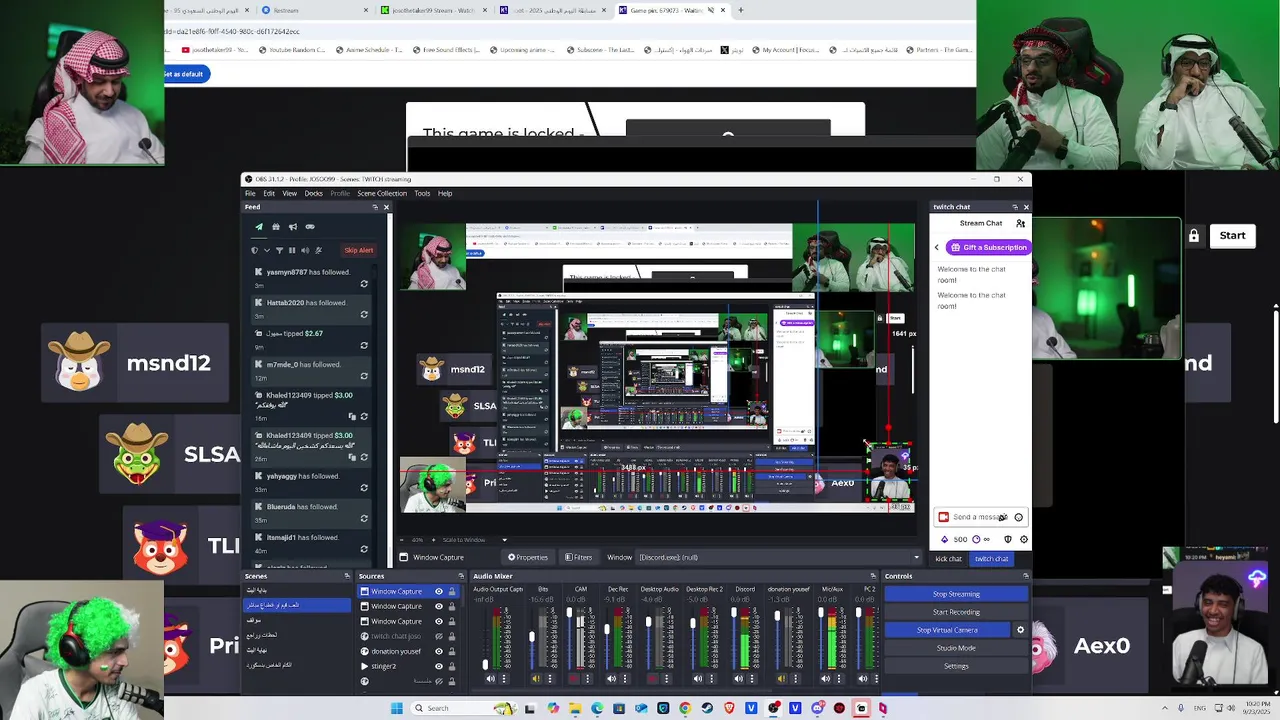Open the OBS Tools menu
The image size is (1280, 720).
[x=422, y=193]
